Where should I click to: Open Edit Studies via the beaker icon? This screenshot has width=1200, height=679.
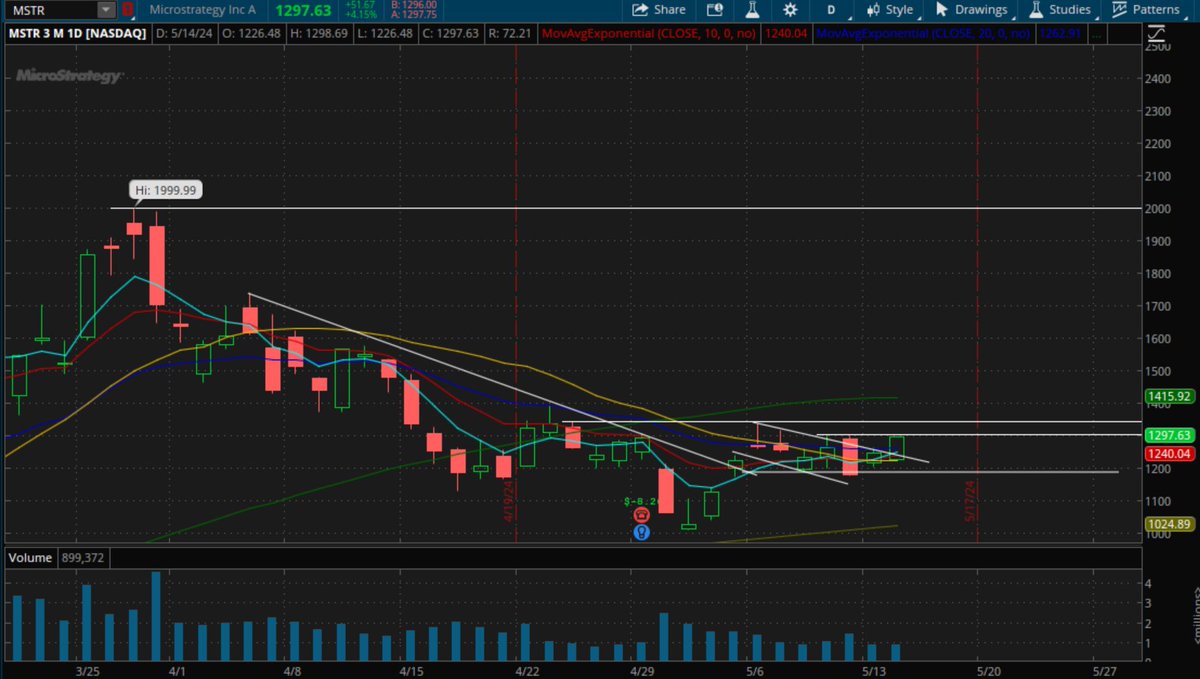pos(753,10)
